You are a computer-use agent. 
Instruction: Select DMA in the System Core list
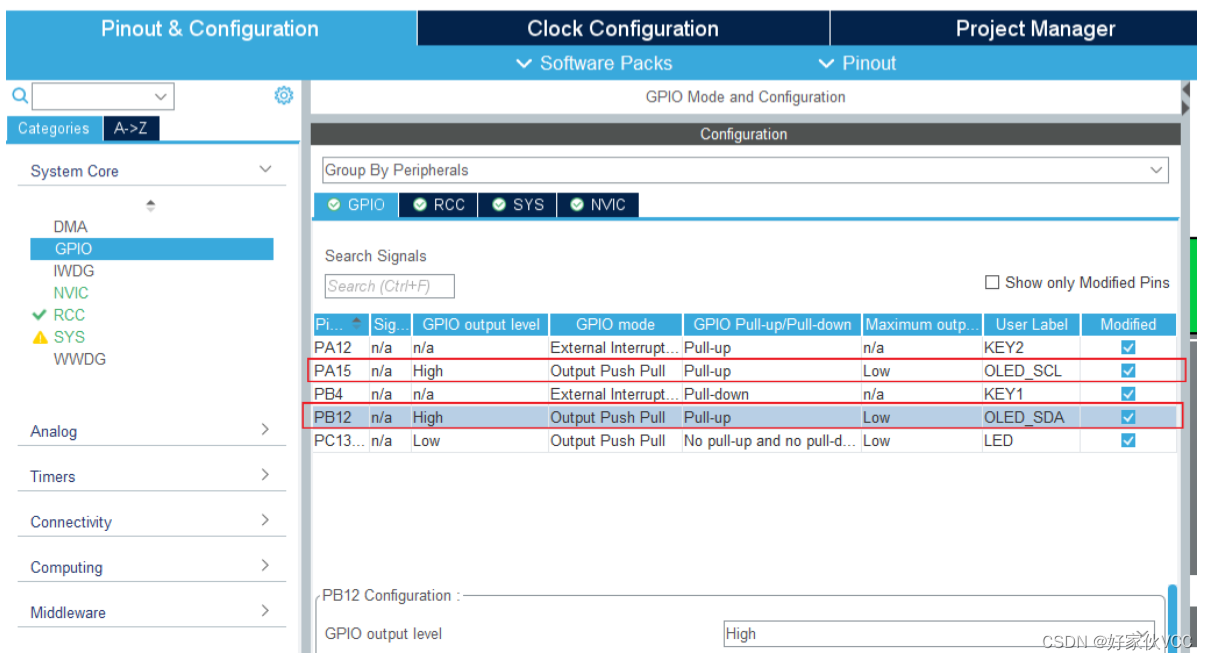[70, 227]
